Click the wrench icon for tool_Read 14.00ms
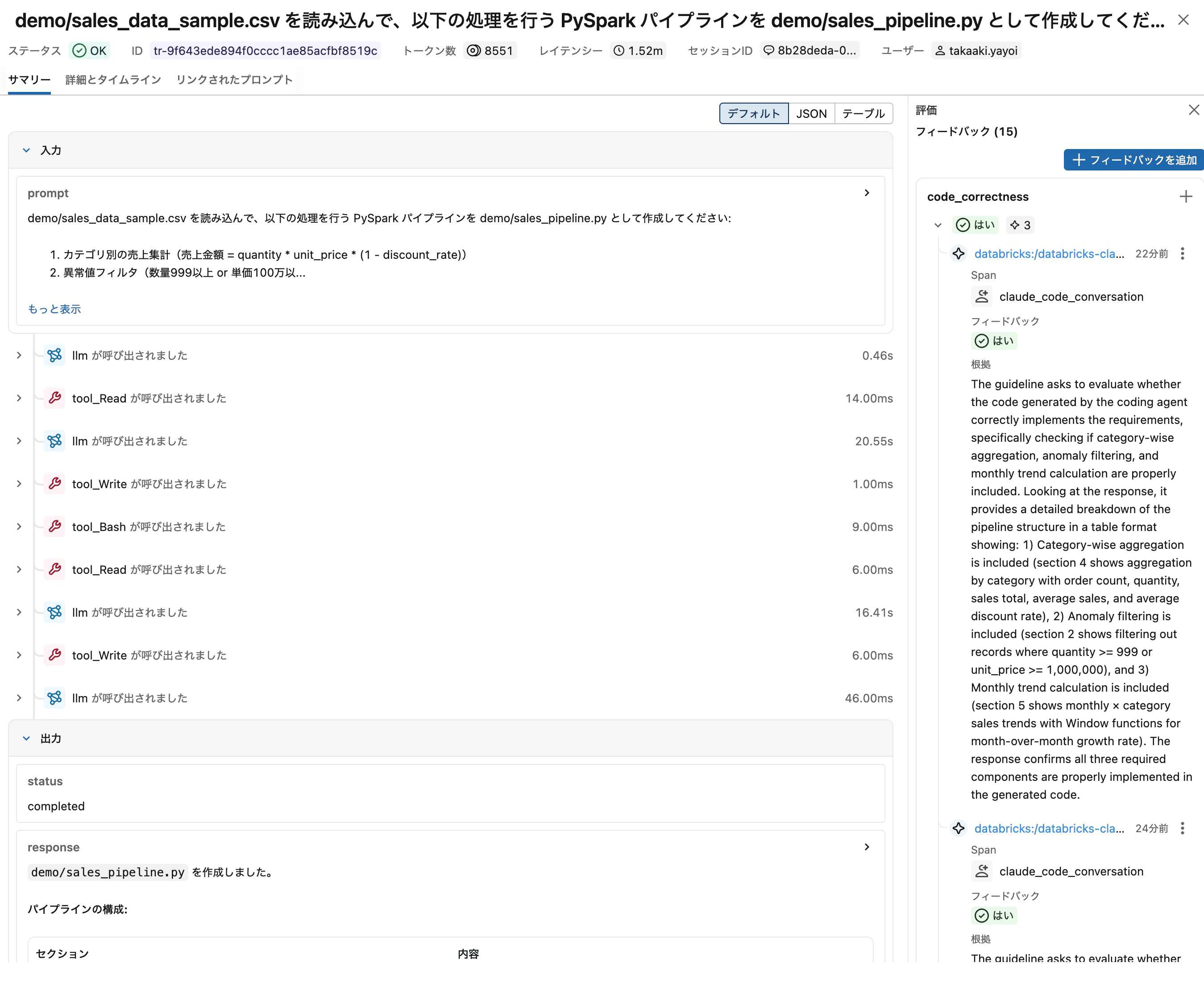This screenshot has height=987, width=1204. [54, 398]
